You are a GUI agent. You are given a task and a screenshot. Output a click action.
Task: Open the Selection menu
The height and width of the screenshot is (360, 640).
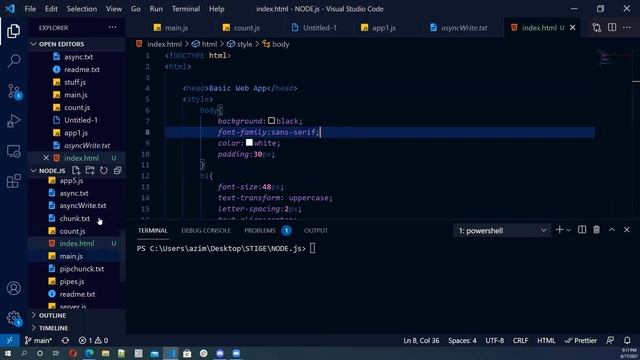[82, 9]
